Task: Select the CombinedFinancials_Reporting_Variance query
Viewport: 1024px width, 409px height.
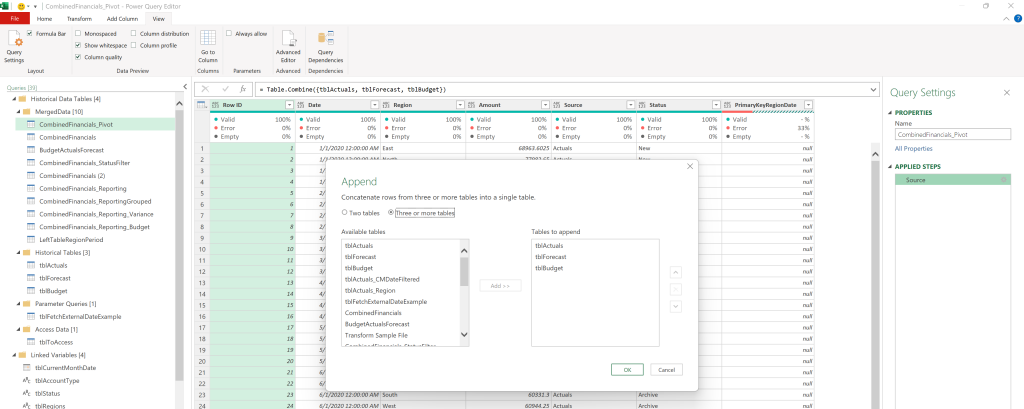Action: click(96, 214)
